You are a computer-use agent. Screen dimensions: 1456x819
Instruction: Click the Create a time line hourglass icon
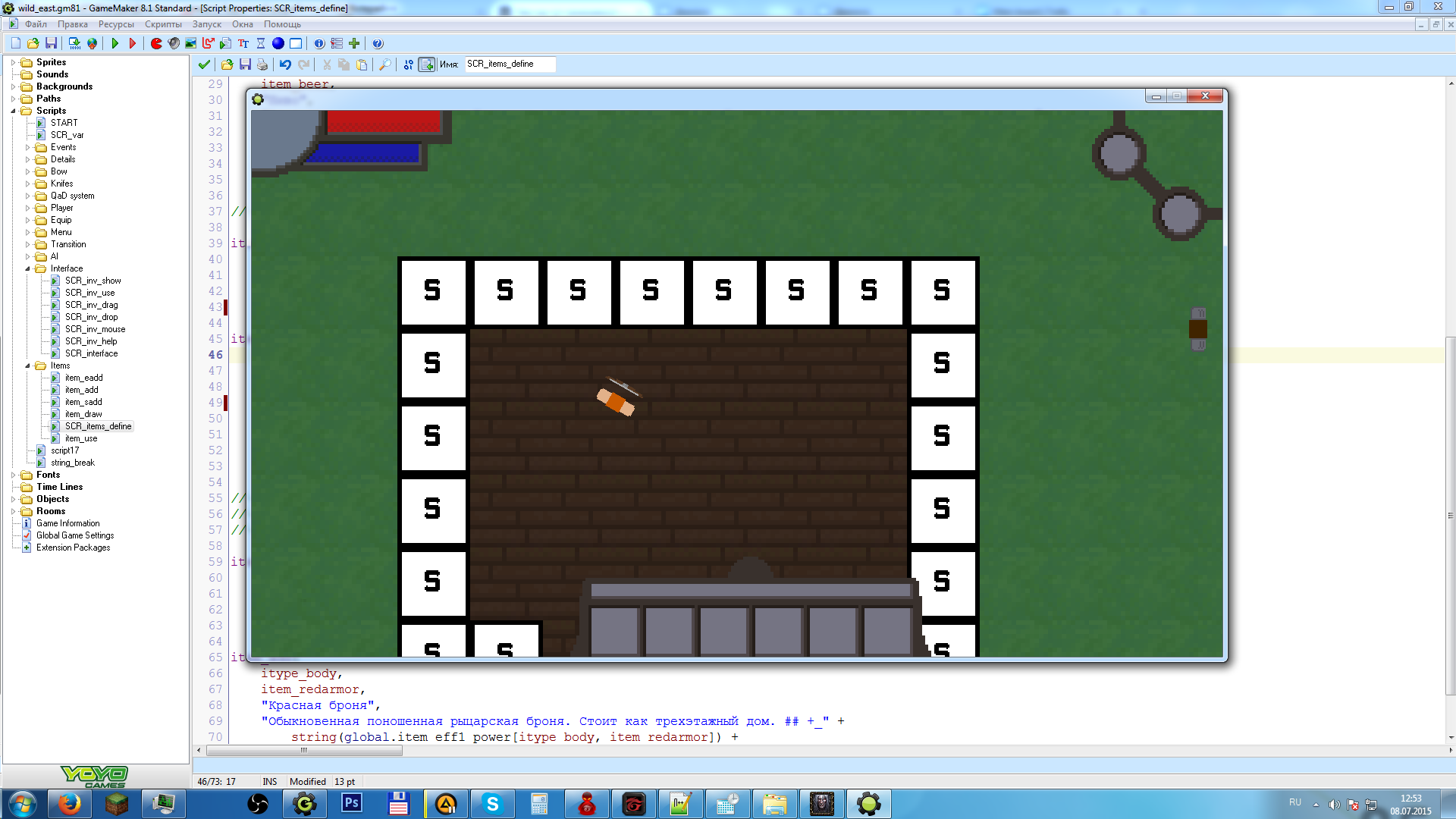261,43
